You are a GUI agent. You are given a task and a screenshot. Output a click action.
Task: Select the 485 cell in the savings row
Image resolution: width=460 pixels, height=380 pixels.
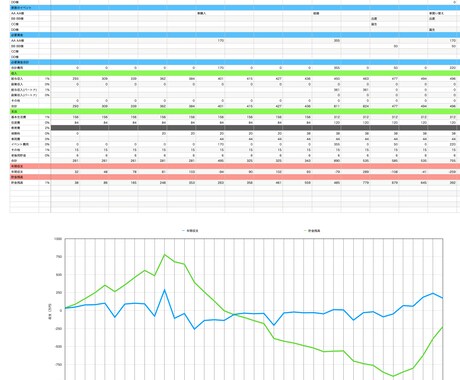click(337, 183)
